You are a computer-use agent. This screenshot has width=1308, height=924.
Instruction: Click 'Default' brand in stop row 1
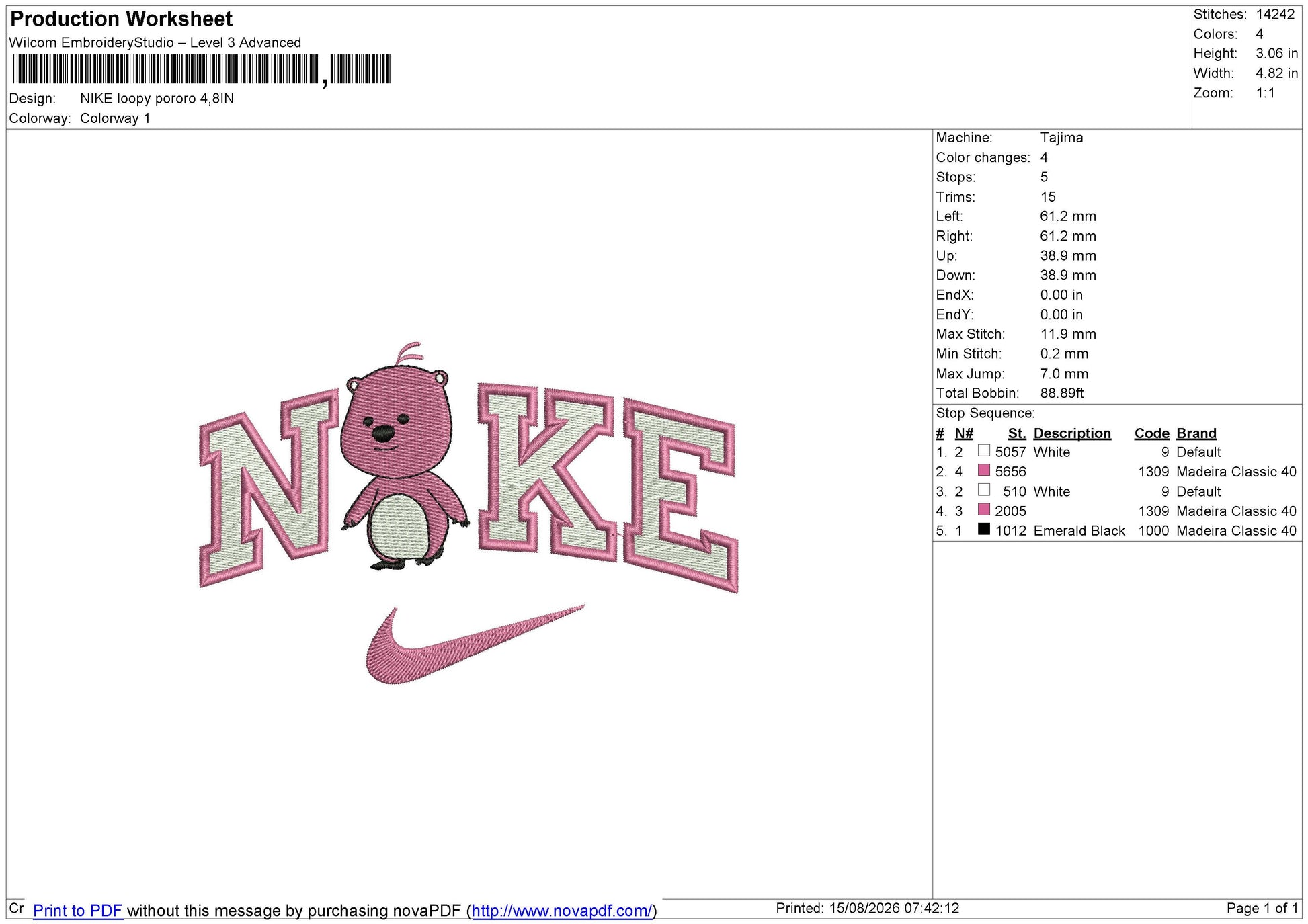click(x=1198, y=452)
